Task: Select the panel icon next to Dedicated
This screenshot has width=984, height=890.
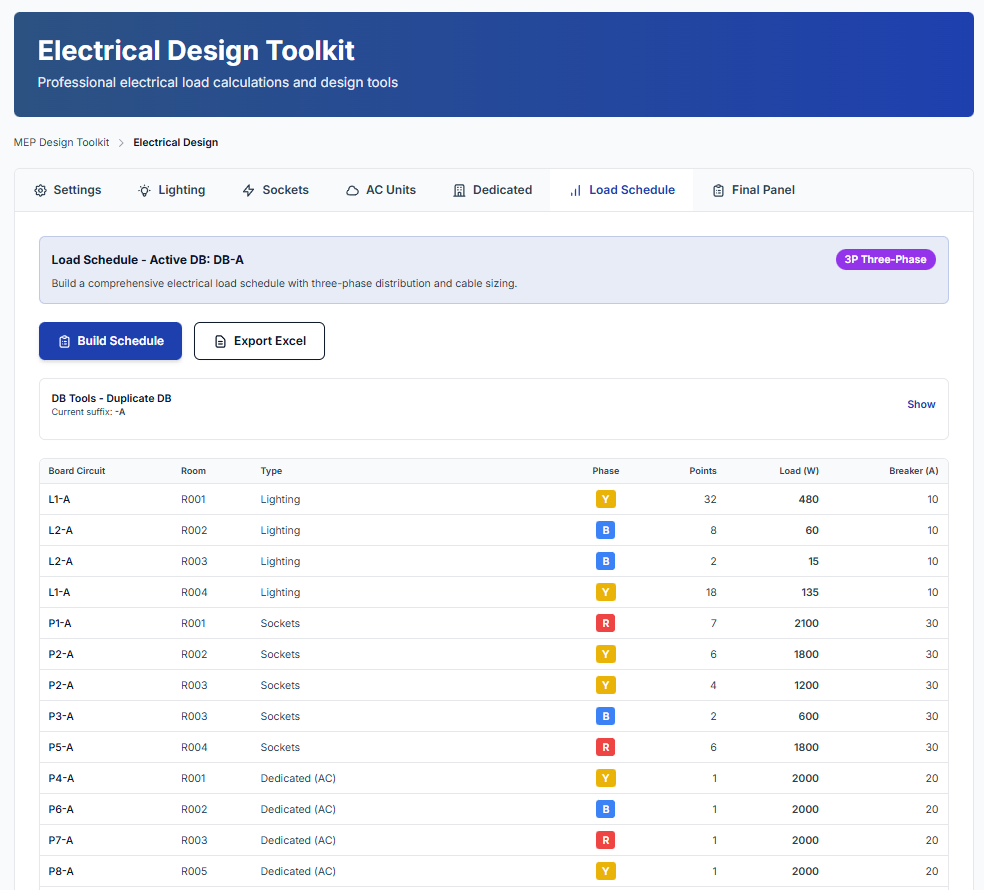Action: pyautogui.click(x=462, y=190)
